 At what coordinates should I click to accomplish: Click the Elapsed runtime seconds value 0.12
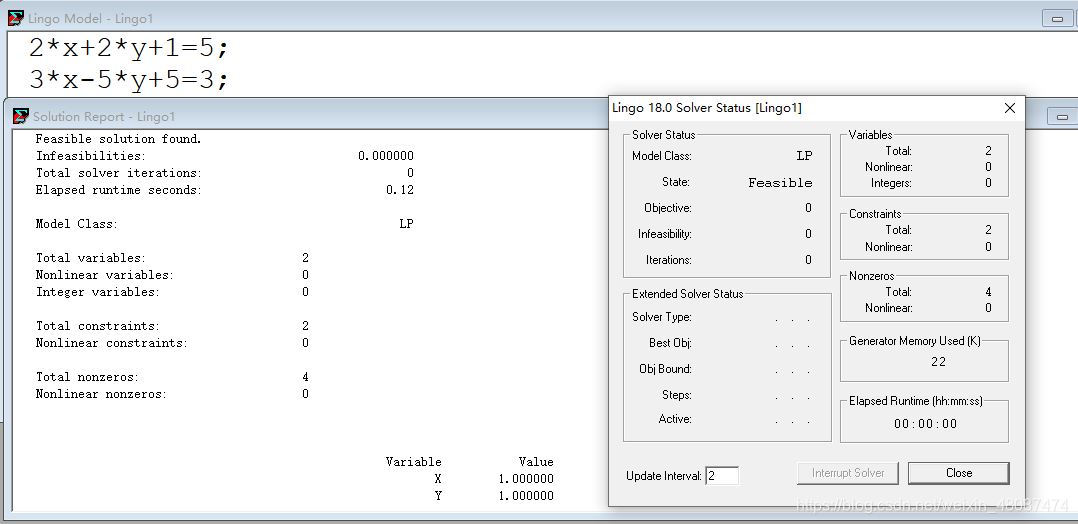[399, 190]
